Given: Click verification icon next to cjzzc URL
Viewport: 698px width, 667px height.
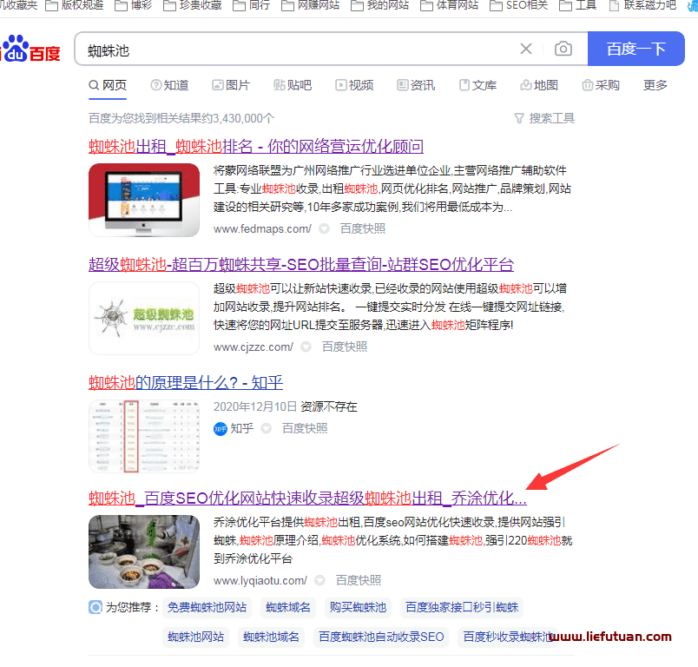Looking at the screenshot, I should pyautogui.click(x=306, y=347).
